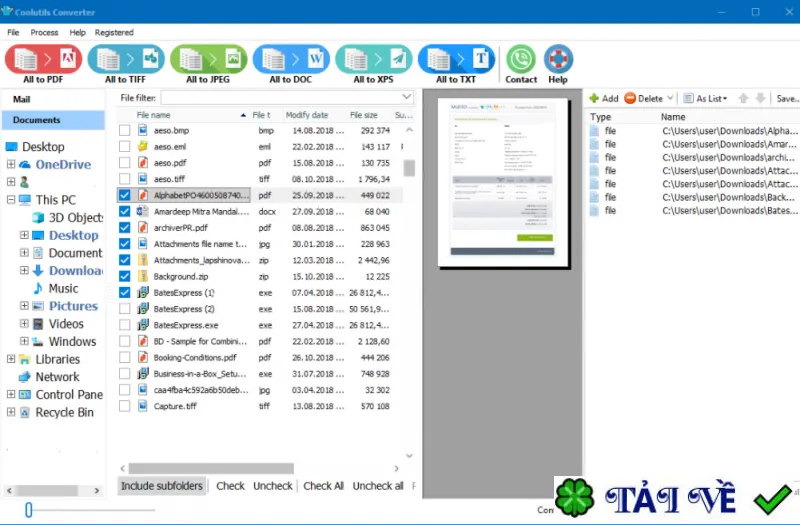Viewport: 800px width, 525px height.
Task: Open the Process menu
Action: pos(44,32)
